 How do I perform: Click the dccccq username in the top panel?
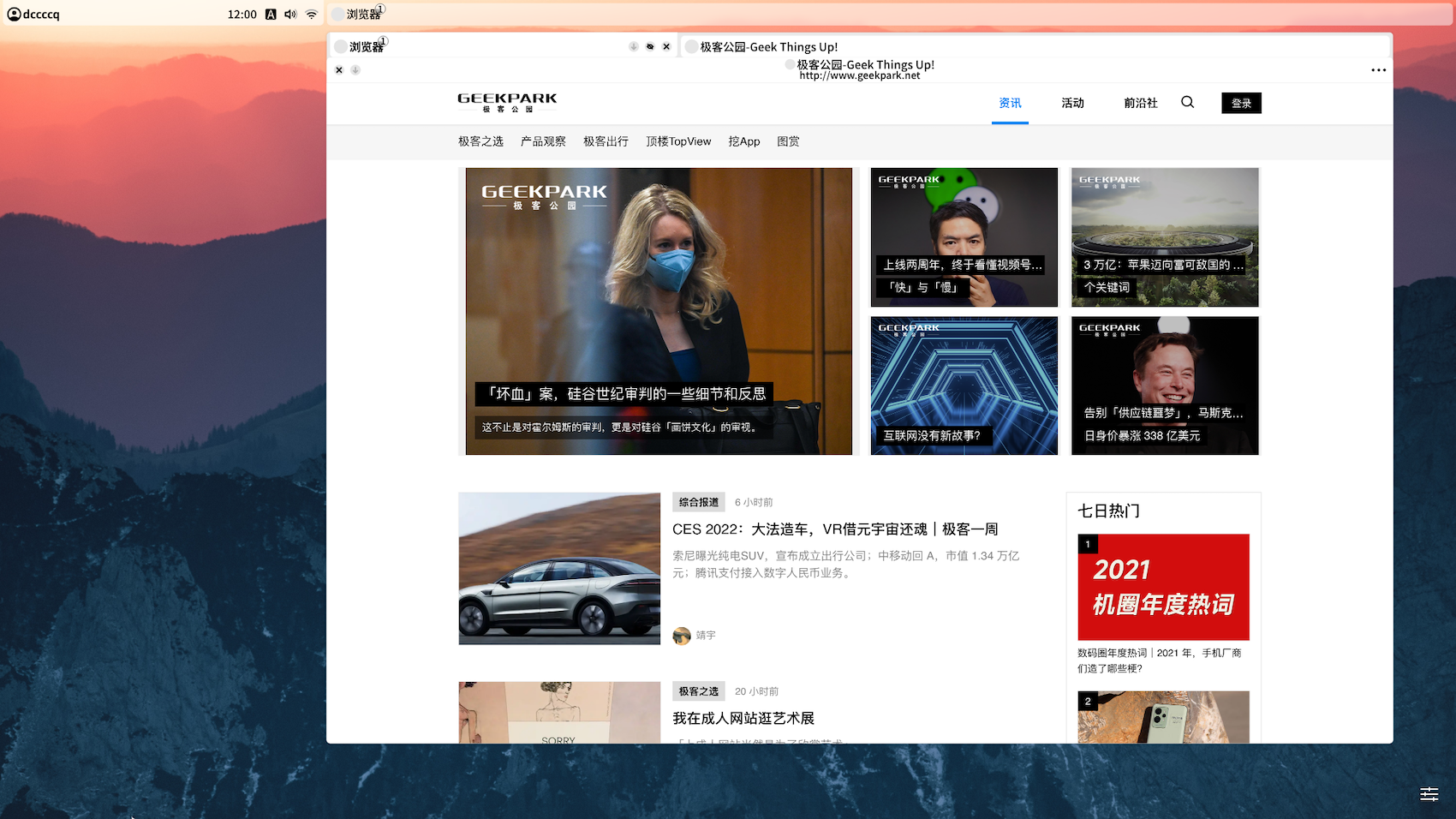(41, 15)
